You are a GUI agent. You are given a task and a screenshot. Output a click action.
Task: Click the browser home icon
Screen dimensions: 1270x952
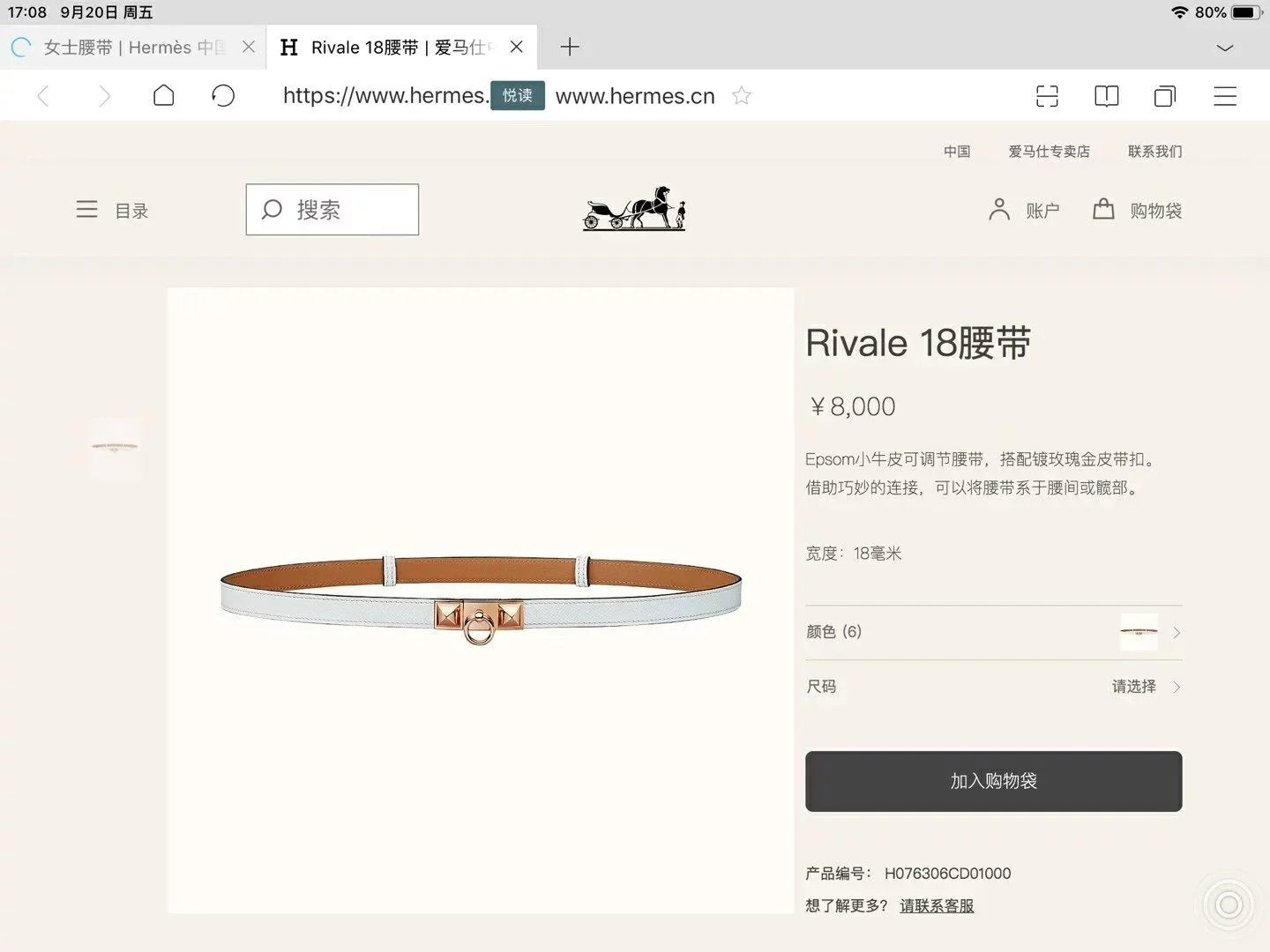point(164,95)
